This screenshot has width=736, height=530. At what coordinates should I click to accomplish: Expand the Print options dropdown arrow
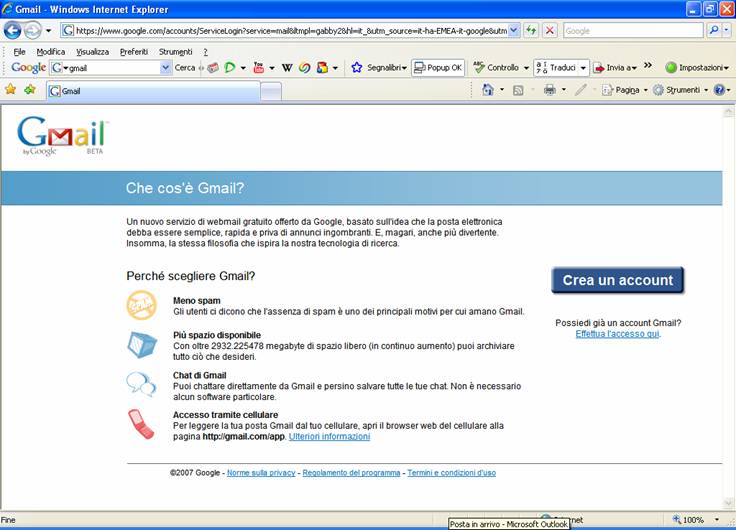564,90
